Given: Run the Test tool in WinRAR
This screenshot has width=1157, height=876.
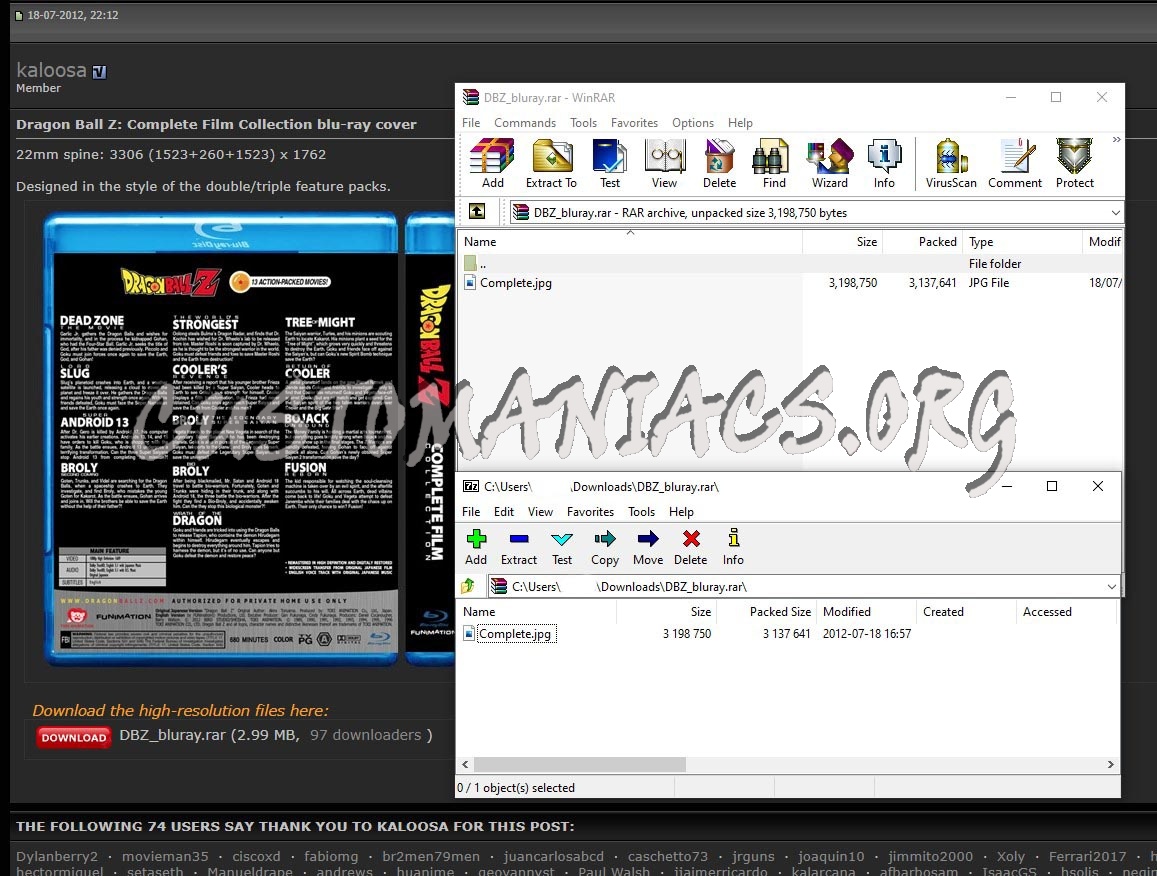Looking at the screenshot, I should pyautogui.click(x=609, y=164).
